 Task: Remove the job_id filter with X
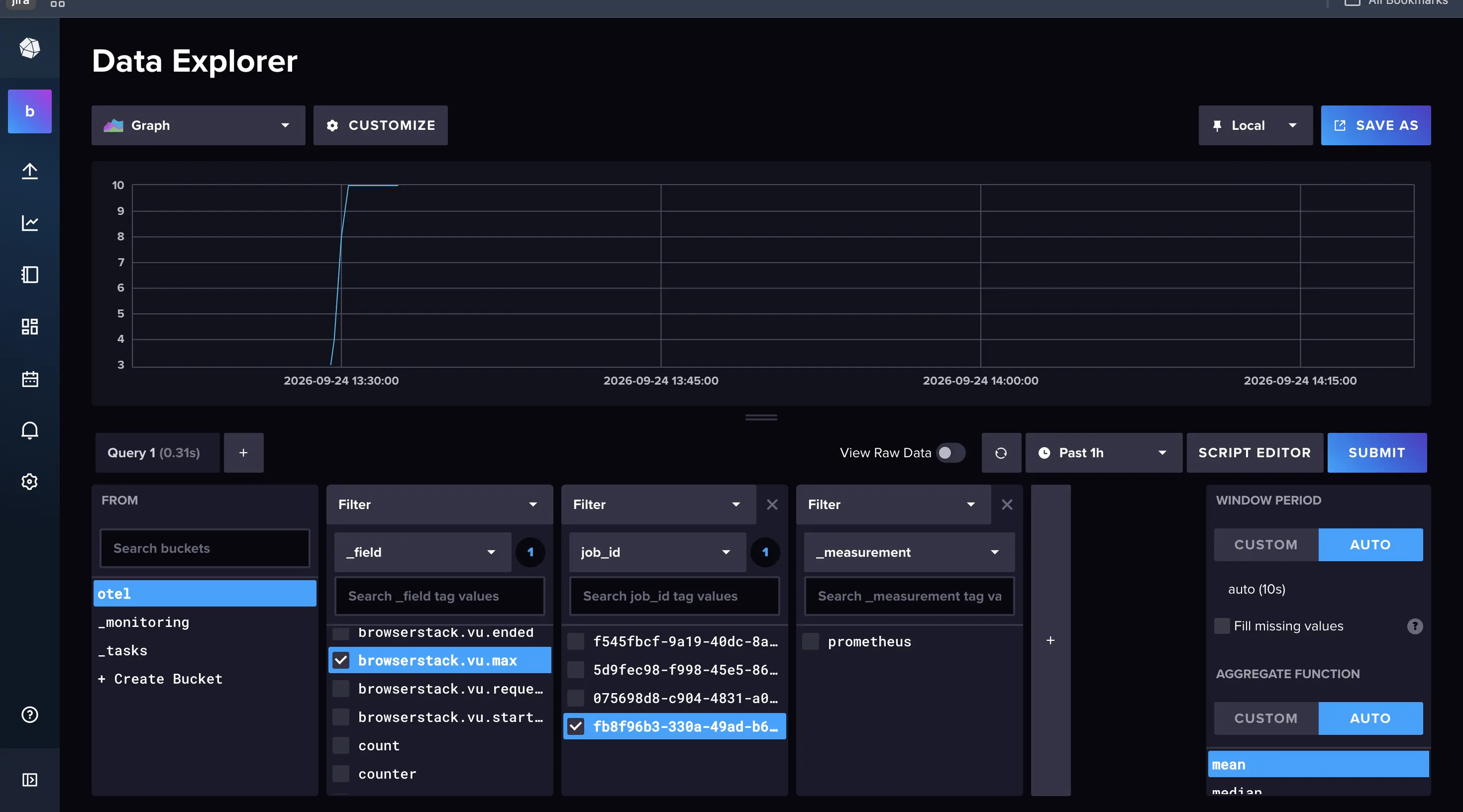pyautogui.click(x=772, y=505)
